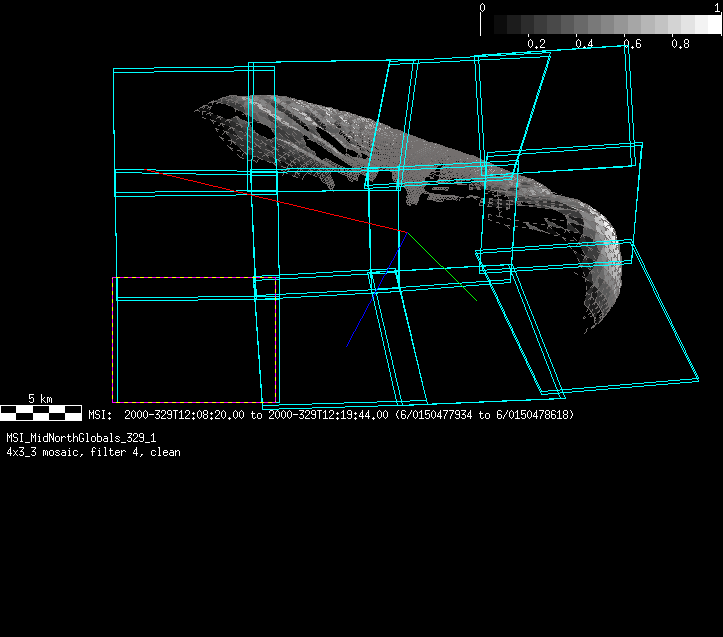This screenshot has width=723, height=637.
Task: Select the magenta dashed footprint frame
Action: 113,340
